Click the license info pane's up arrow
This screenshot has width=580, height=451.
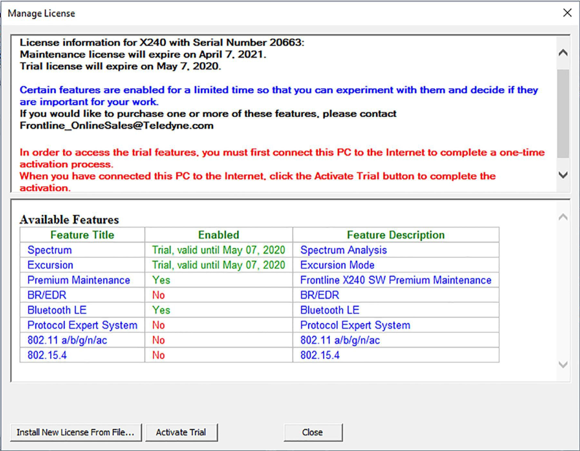563,53
